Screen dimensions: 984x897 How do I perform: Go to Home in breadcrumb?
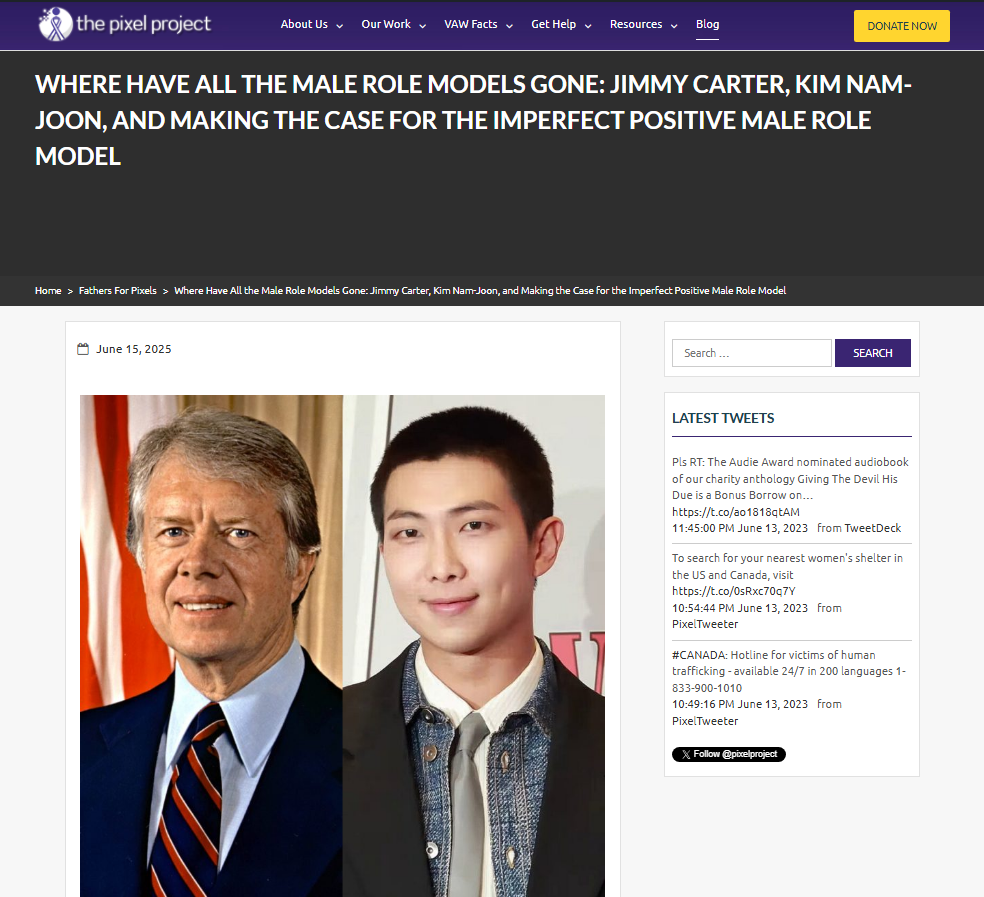pyautogui.click(x=48, y=291)
